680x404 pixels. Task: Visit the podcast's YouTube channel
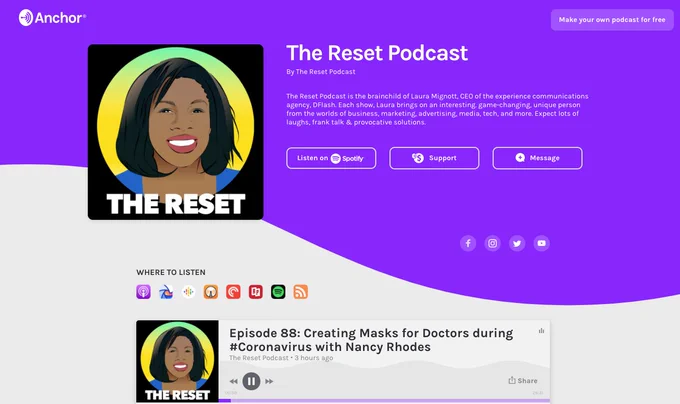(542, 243)
